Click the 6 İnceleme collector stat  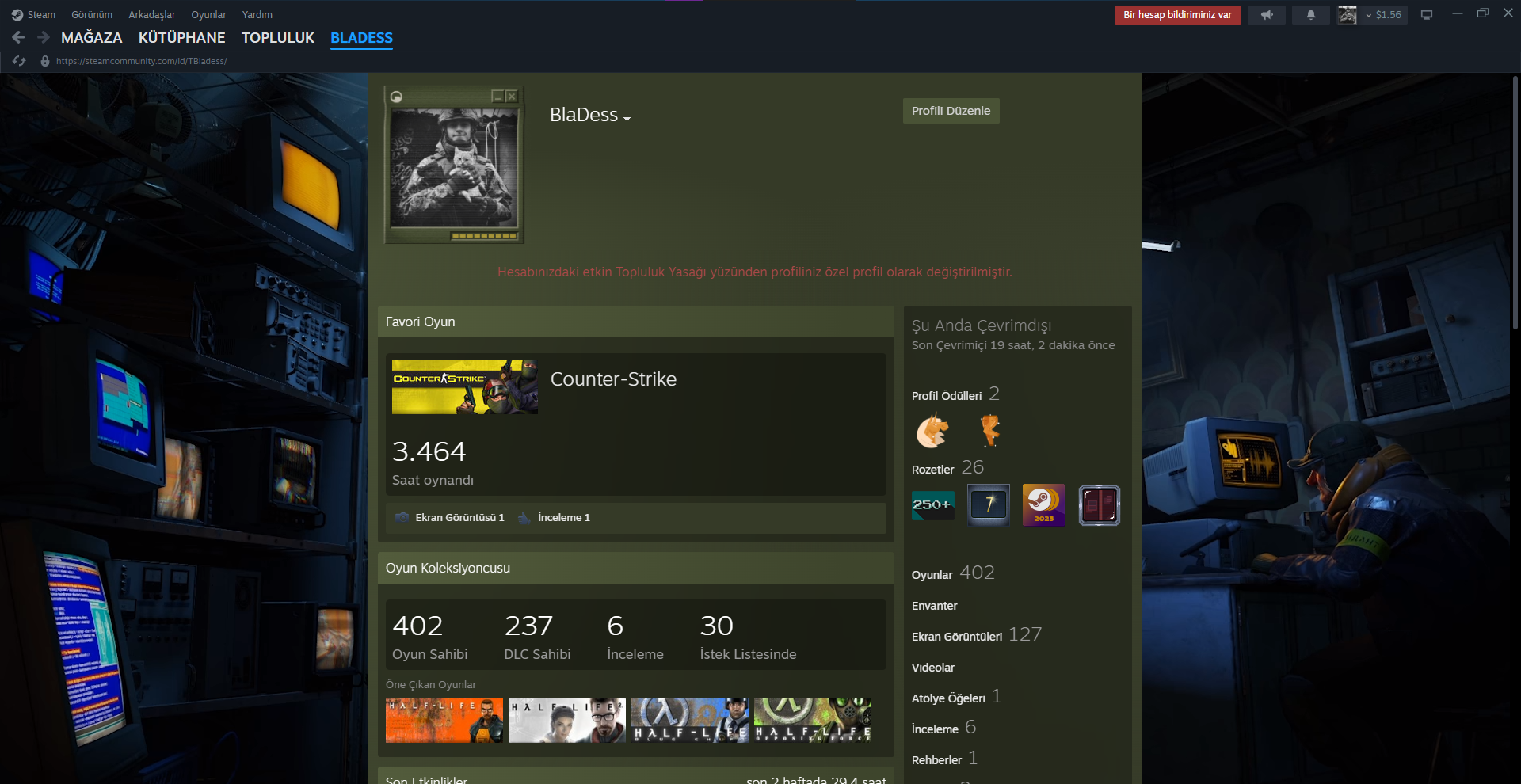pyautogui.click(x=635, y=636)
